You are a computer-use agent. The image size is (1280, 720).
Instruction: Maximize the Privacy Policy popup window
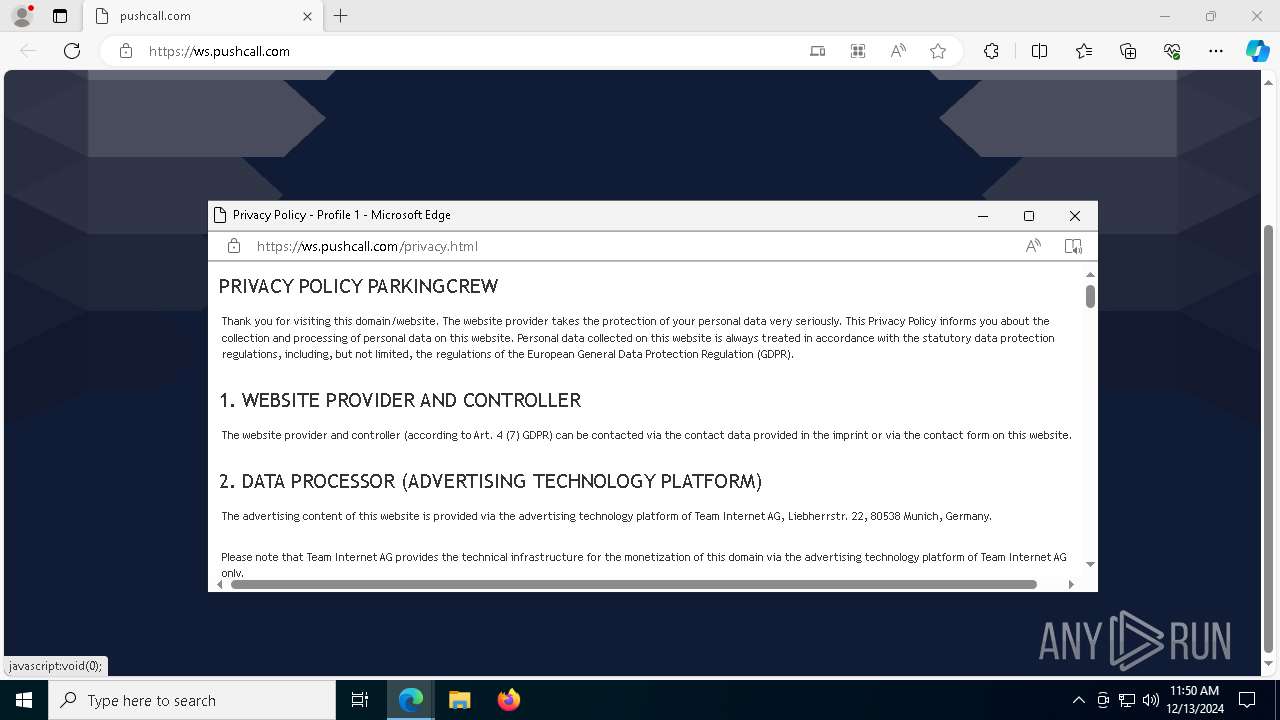(x=1028, y=216)
